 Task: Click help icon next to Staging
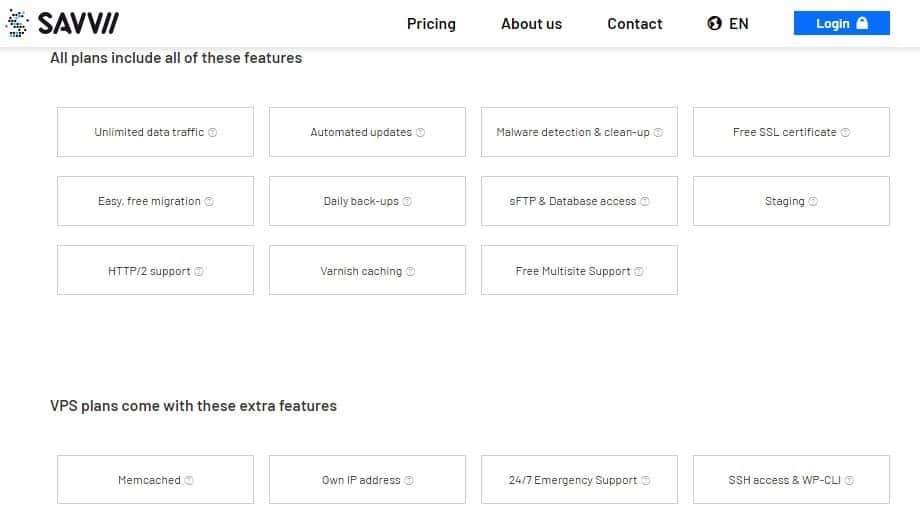[813, 201]
